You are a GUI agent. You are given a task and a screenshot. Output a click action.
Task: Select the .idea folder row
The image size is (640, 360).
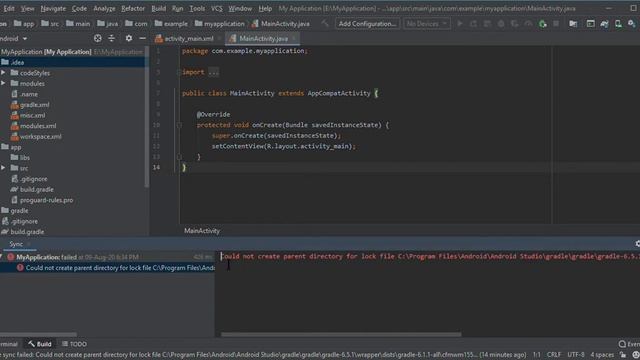[72, 62]
